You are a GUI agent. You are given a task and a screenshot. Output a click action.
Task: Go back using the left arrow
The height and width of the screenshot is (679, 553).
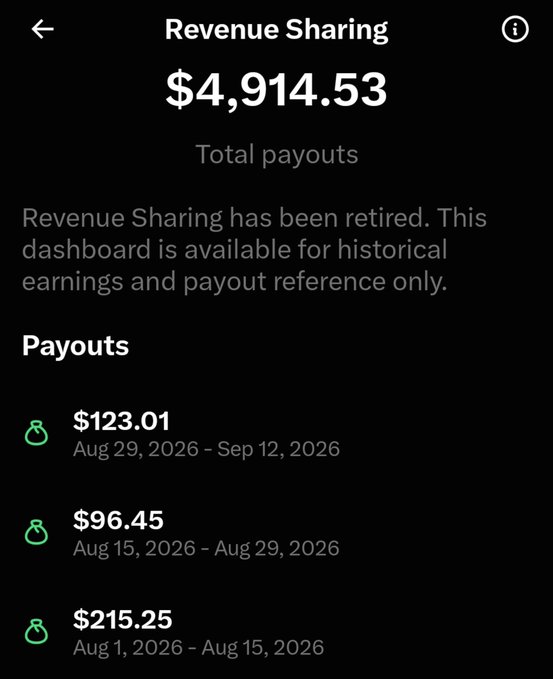[42, 30]
